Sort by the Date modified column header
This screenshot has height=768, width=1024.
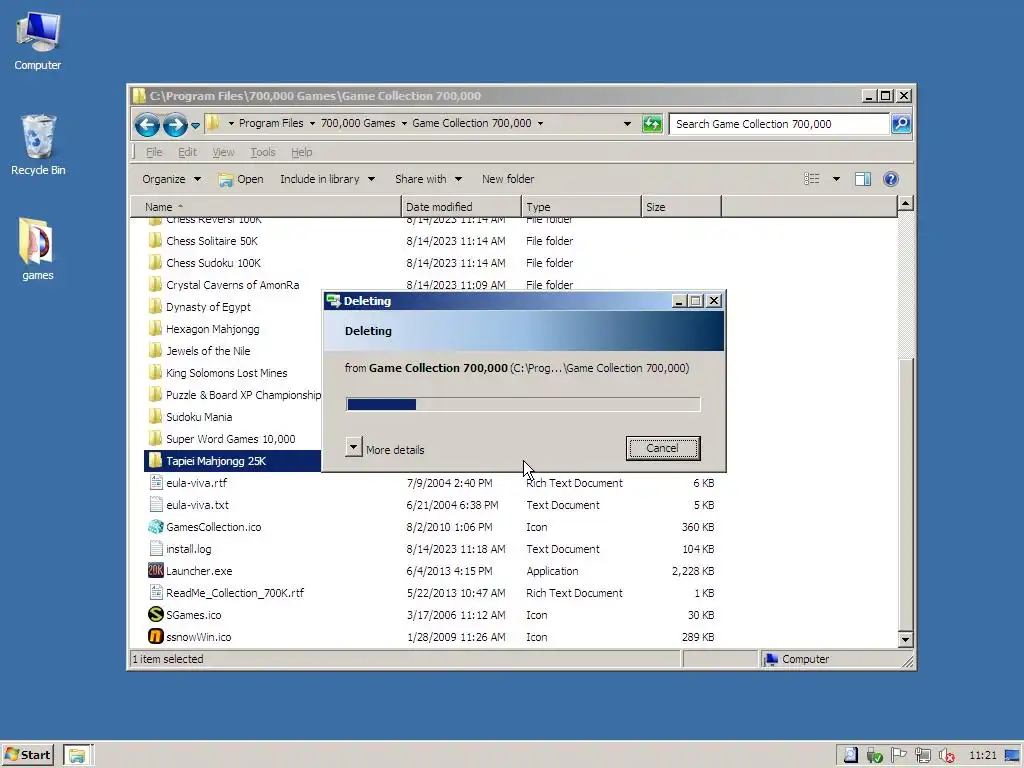pyautogui.click(x=461, y=206)
